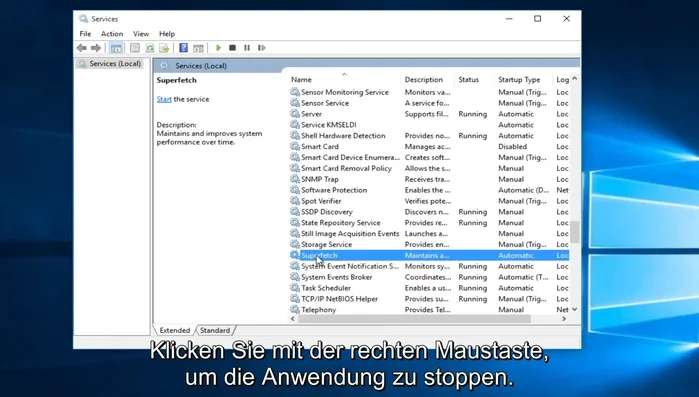
Task: Restart Service using toolbar icon
Action: [262, 48]
